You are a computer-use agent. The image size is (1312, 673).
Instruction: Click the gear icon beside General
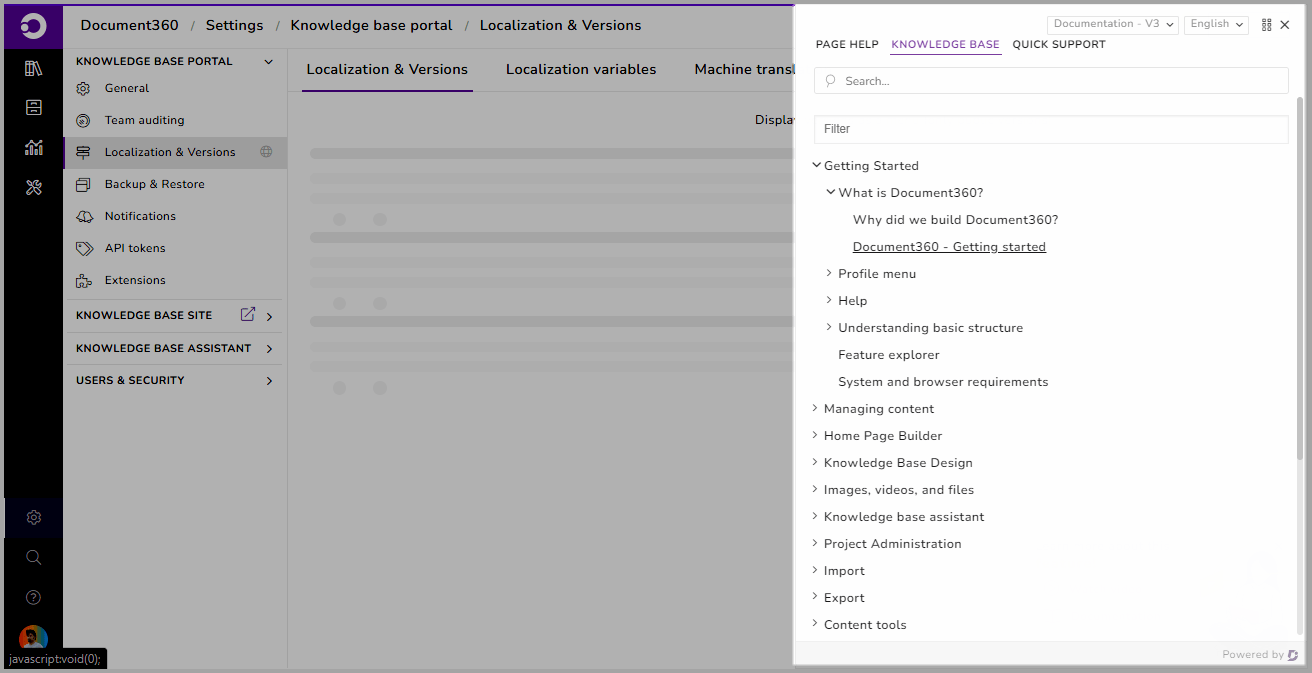coord(84,88)
